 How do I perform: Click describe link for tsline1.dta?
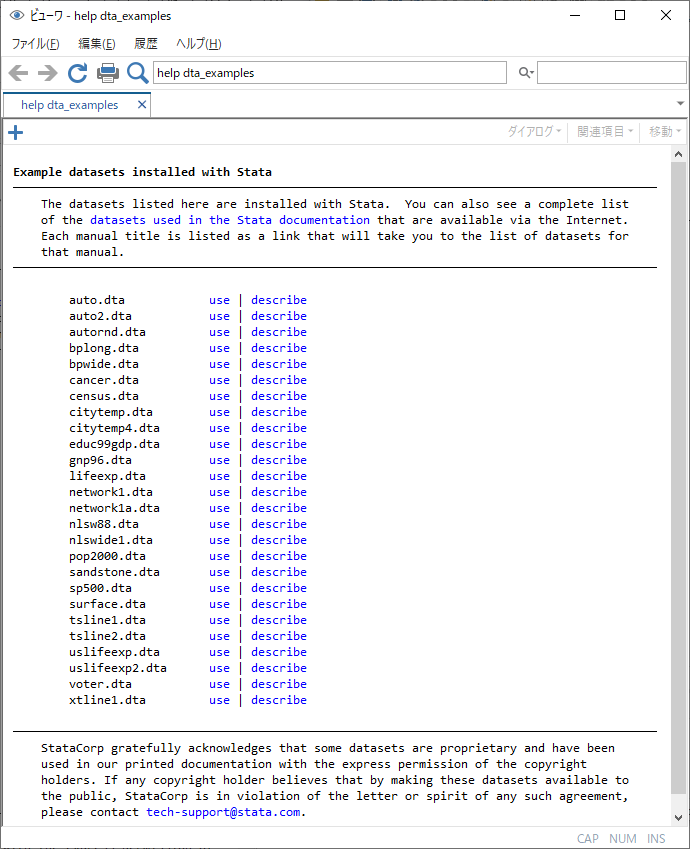(279, 619)
